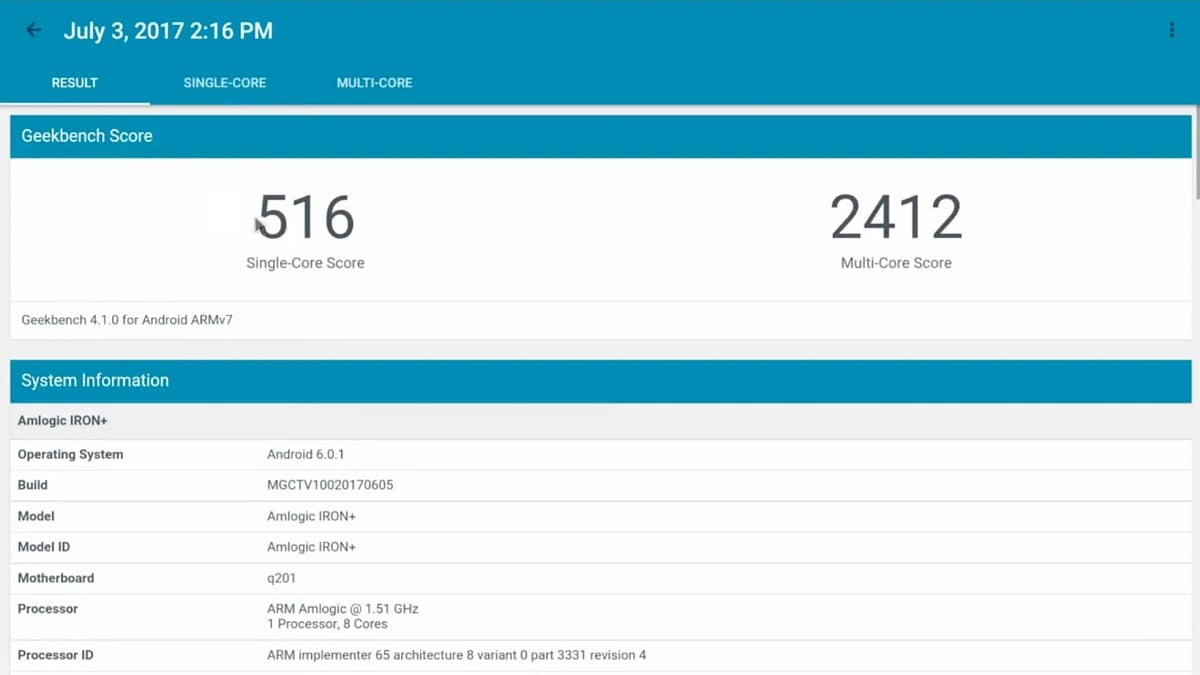Select the RESULT tab

point(75,83)
